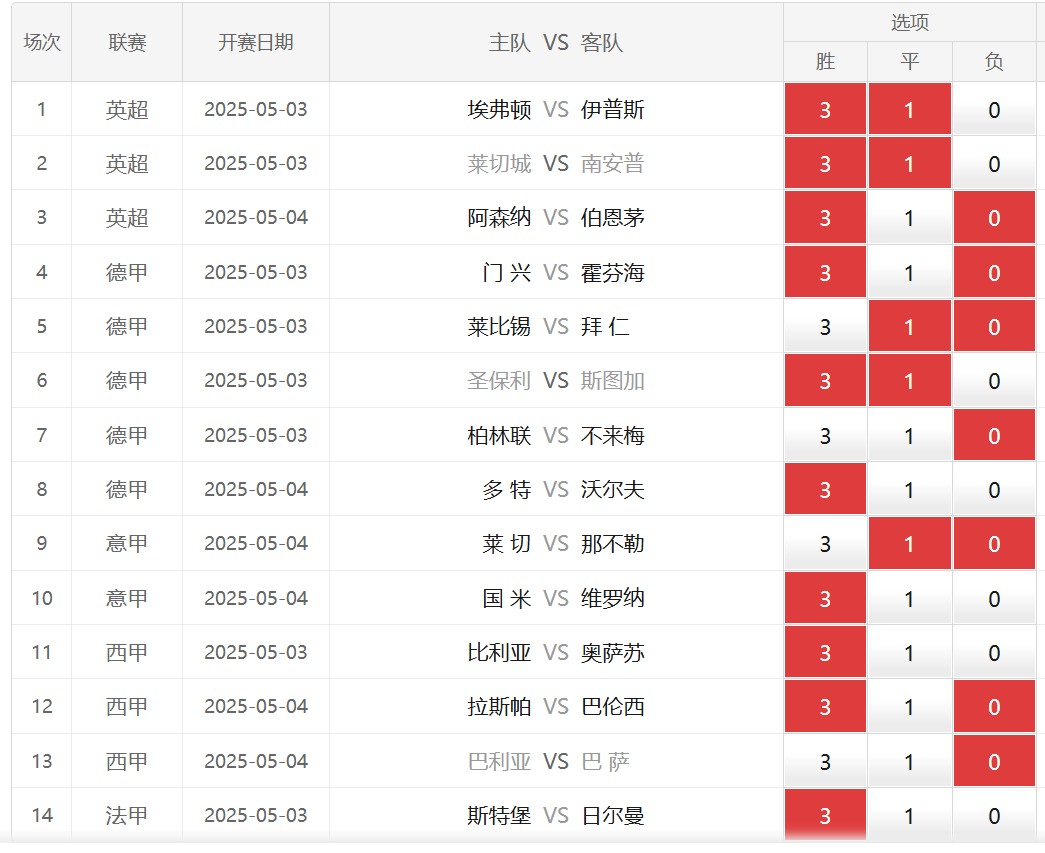This screenshot has width=1045, height=853.
Task: Deselect draw option 1 for 埃弗顿 VS 伊普斯
Action: pyautogui.click(x=910, y=109)
